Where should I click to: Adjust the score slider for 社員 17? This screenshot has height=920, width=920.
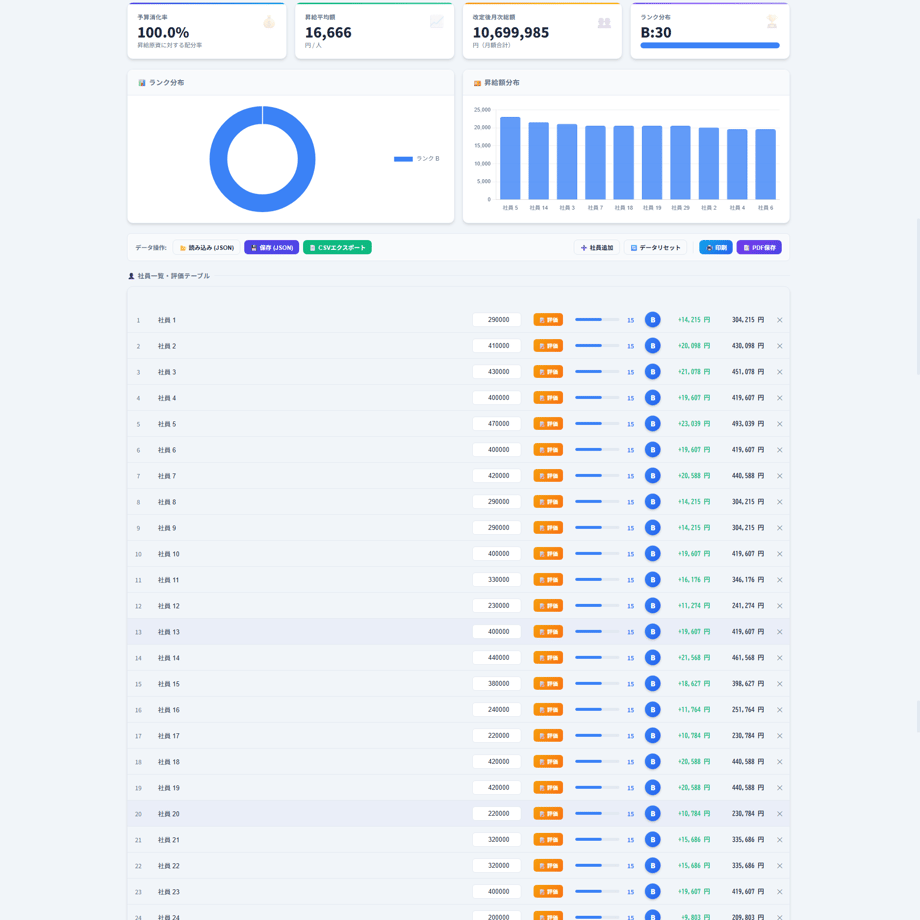pyautogui.click(x=597, y=736)
